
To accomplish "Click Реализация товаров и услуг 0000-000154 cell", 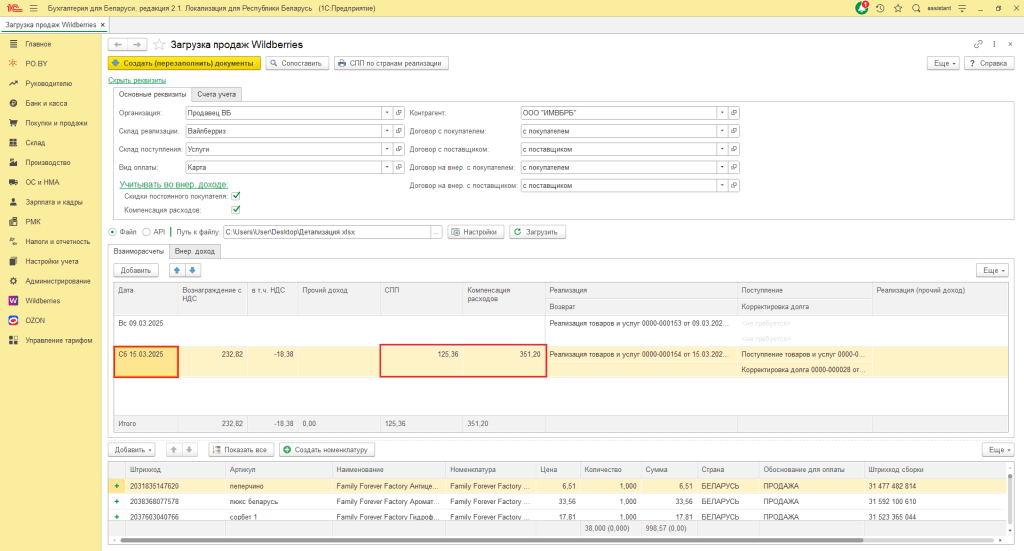I will coord(641,354).
